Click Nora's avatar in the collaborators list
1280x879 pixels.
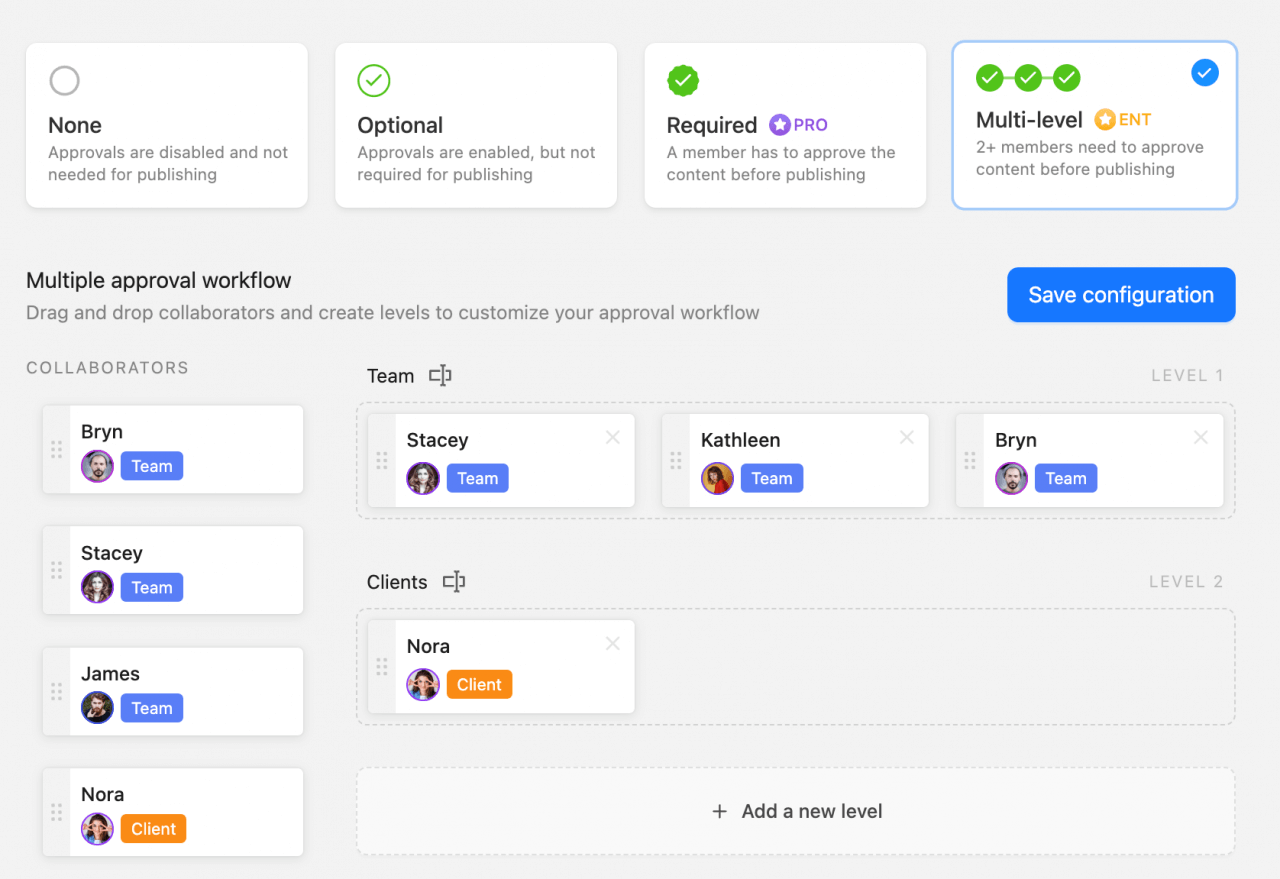pos(97,828)
